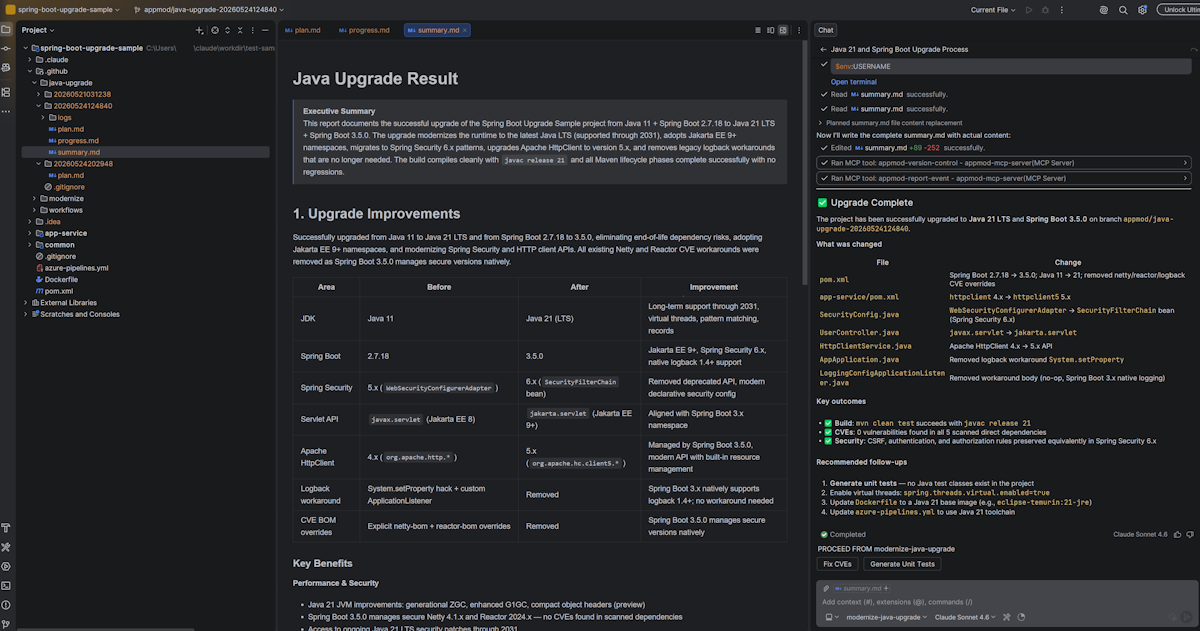
Task: Close the summary.md editor tab
Action: pos(465,30)
